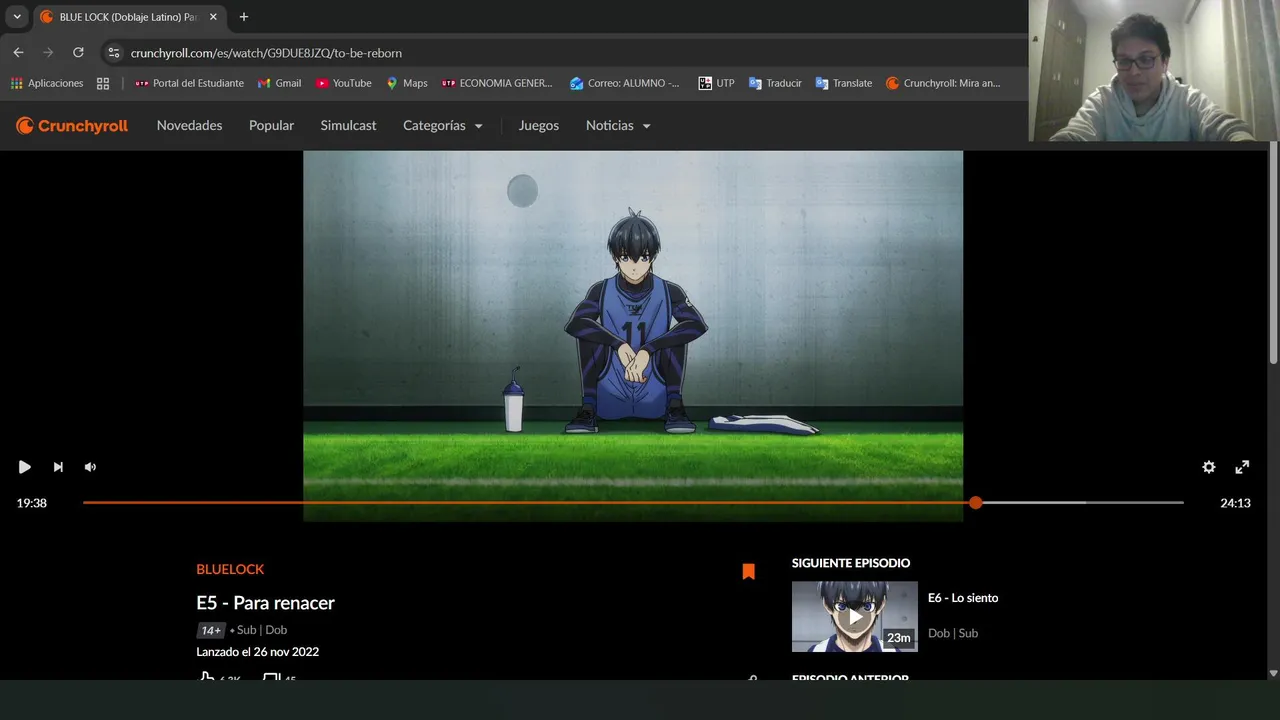The image size is (1280, 720).
Task: Expand the Noticias dropdown
Action: pyautogui.click(x=618, y=125)
